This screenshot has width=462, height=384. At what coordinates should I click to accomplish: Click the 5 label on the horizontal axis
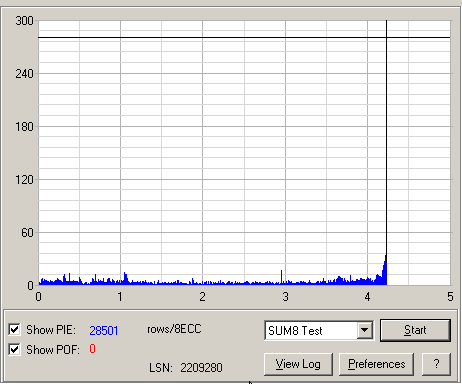tap(450, 296)
